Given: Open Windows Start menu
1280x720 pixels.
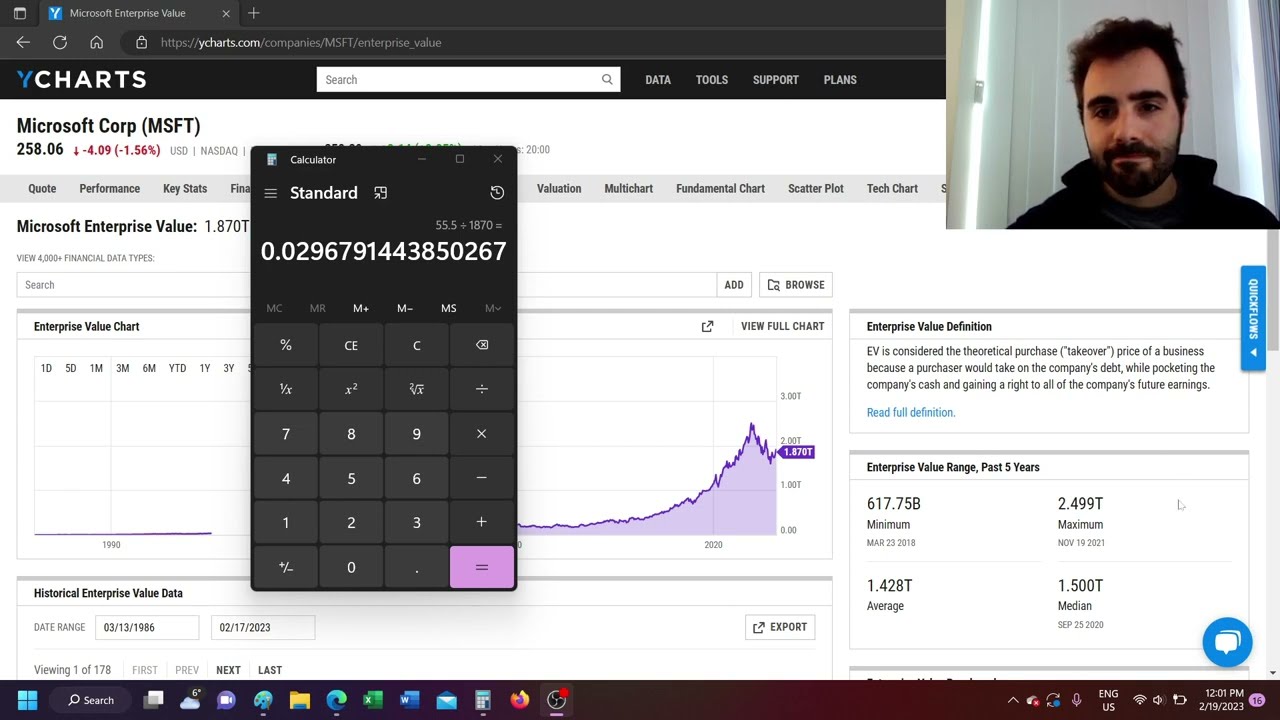Looking at the screenshot, I should [x=27, y=700].
